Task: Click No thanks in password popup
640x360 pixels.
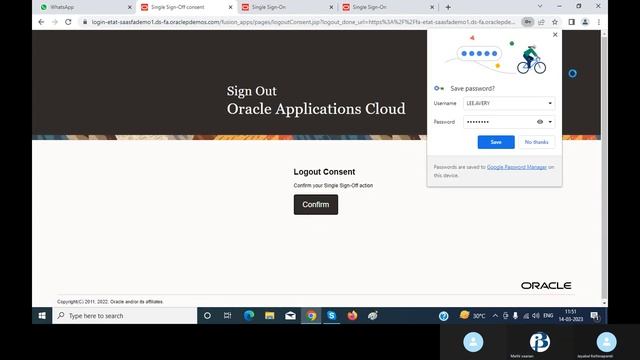Action: pyautogui.click(x=536, y=142)
